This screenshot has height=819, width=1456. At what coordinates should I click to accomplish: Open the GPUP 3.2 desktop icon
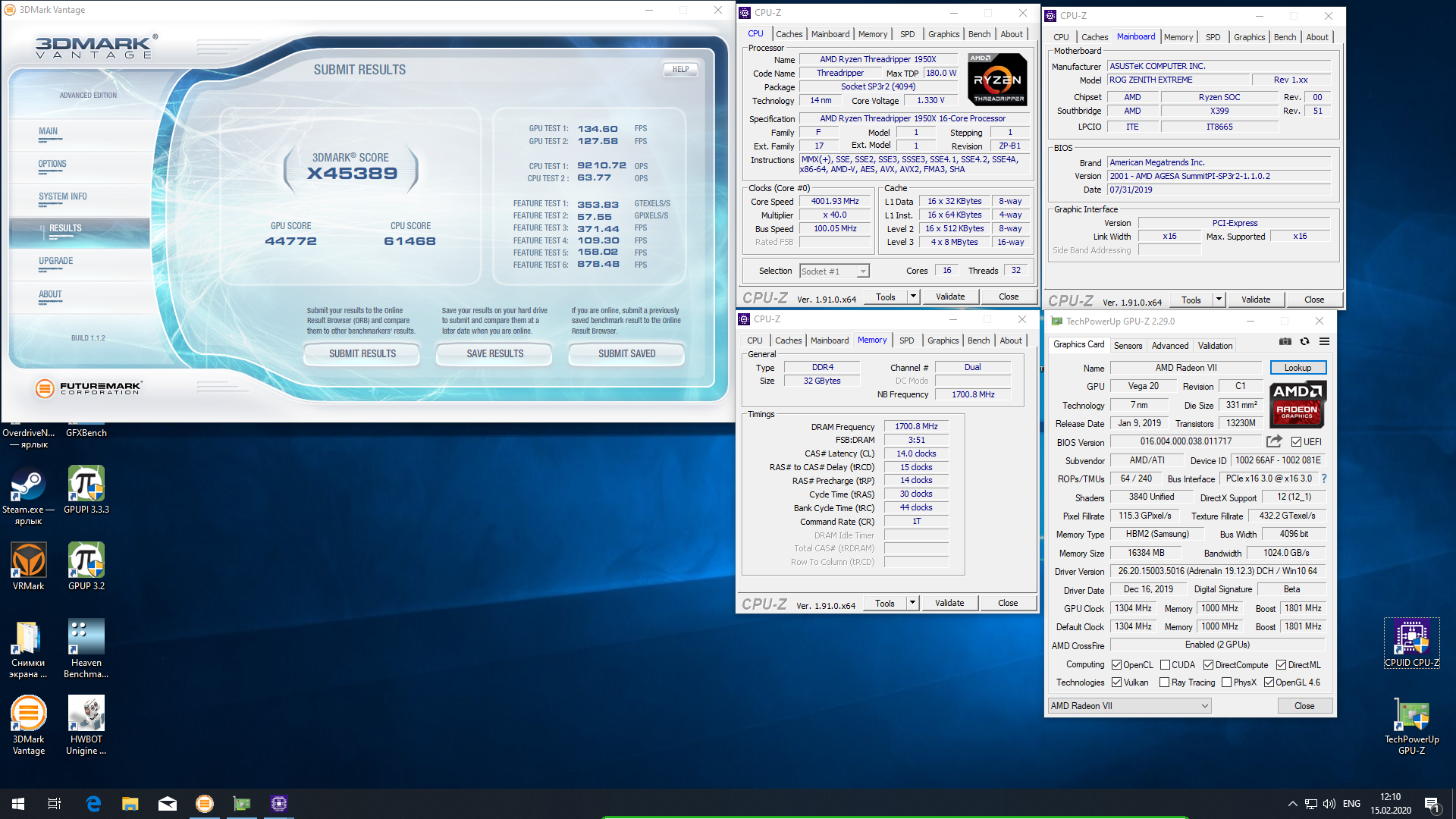pyautogui.click(x=86, y=566)
